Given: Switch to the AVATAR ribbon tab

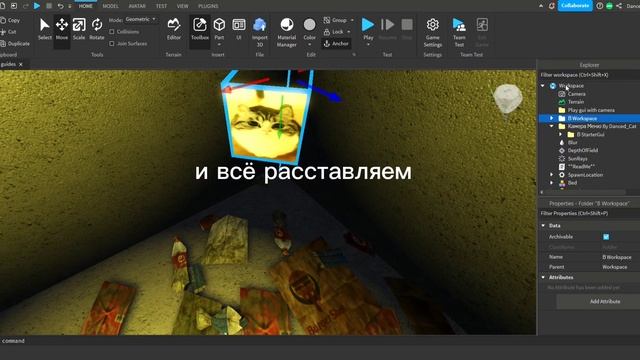Looking at the screenshot, I should 137,6.
